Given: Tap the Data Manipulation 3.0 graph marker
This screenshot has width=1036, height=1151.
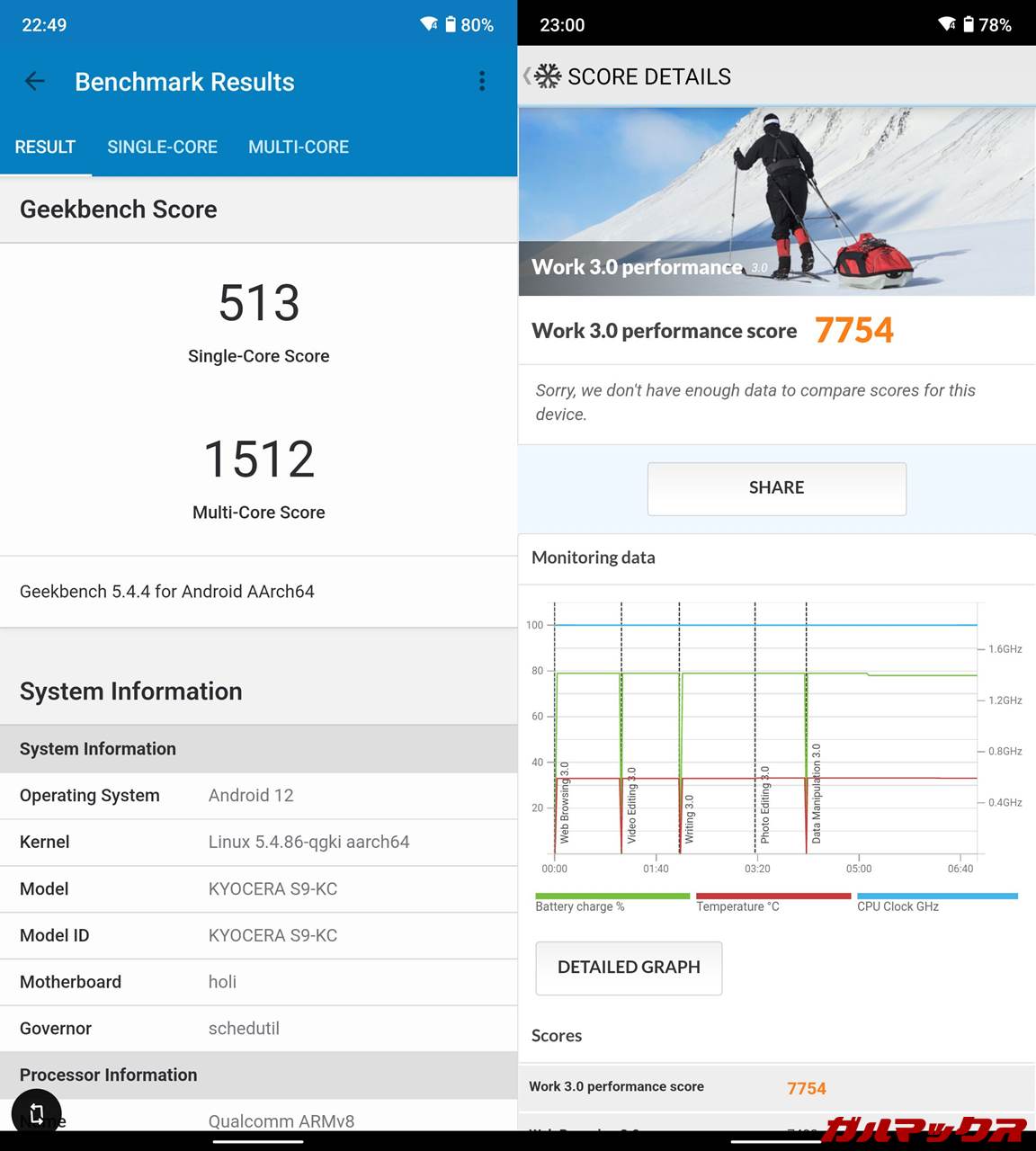Looking at the screenshot, I should coord(816,793).
